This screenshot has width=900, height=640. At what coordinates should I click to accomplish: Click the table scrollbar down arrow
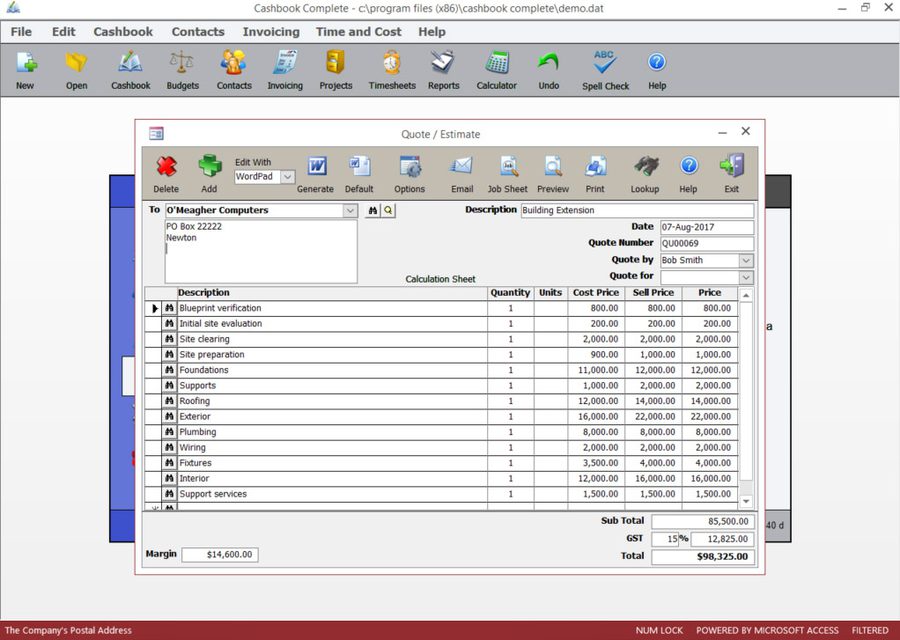click(x=746, y=501)
